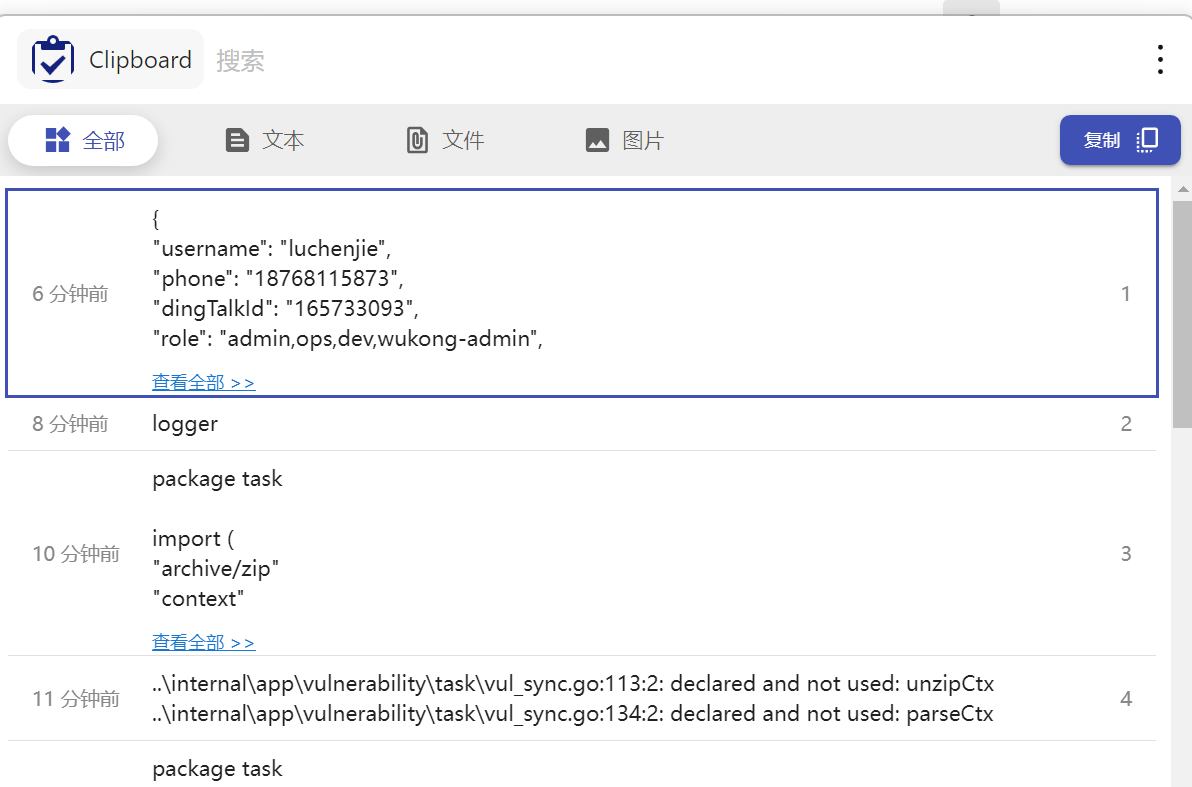Screen dimensions: 1192x787
Task: Click the Clipboard app logo icon
Action: (52, 59)
